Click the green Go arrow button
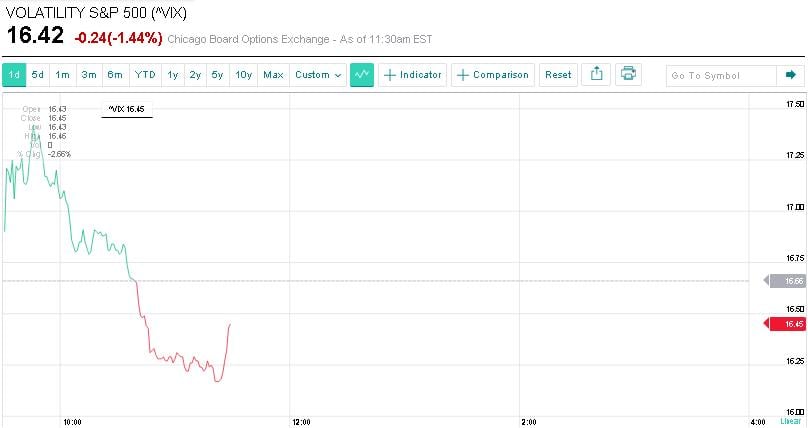 tap(790, 75)
